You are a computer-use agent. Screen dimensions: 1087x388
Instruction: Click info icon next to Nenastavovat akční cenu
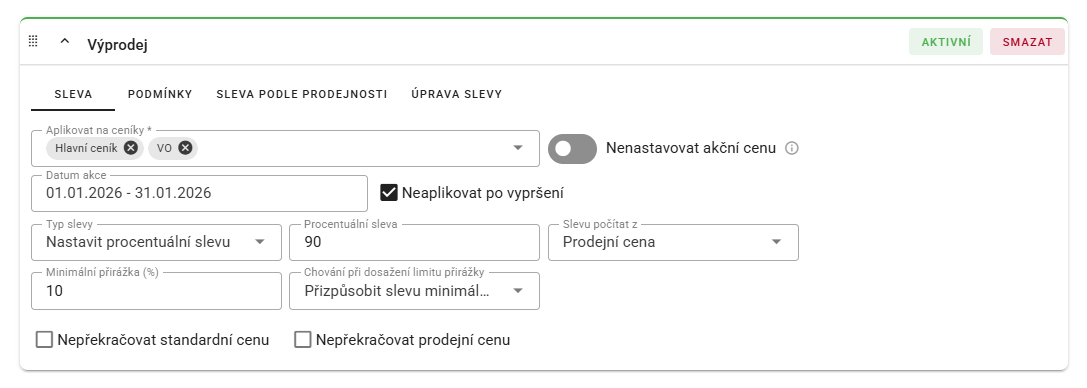(792, 148)
